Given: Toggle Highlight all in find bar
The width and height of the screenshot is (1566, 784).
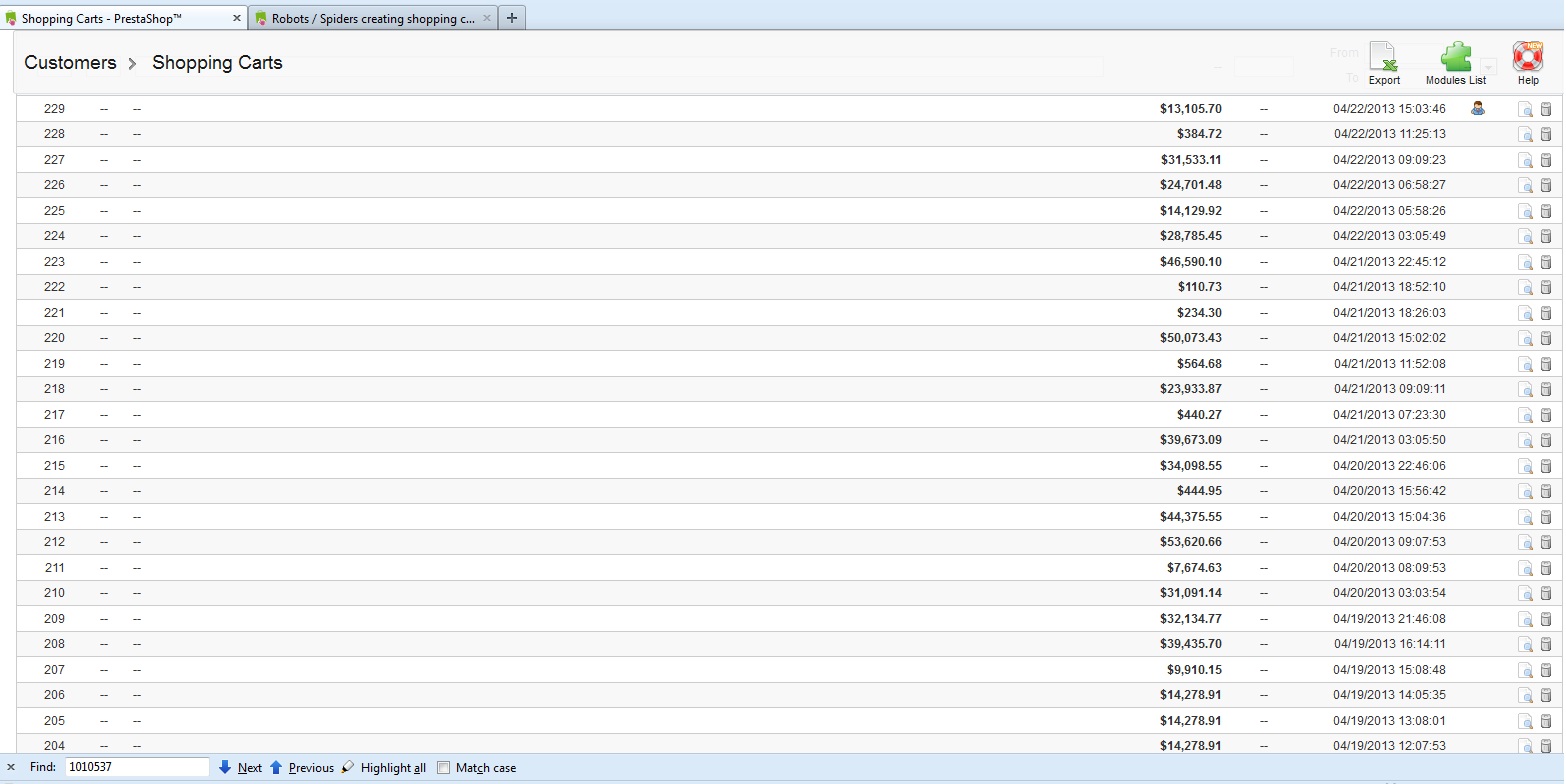Looking at the screenshot, I should (x=383, y=768).
